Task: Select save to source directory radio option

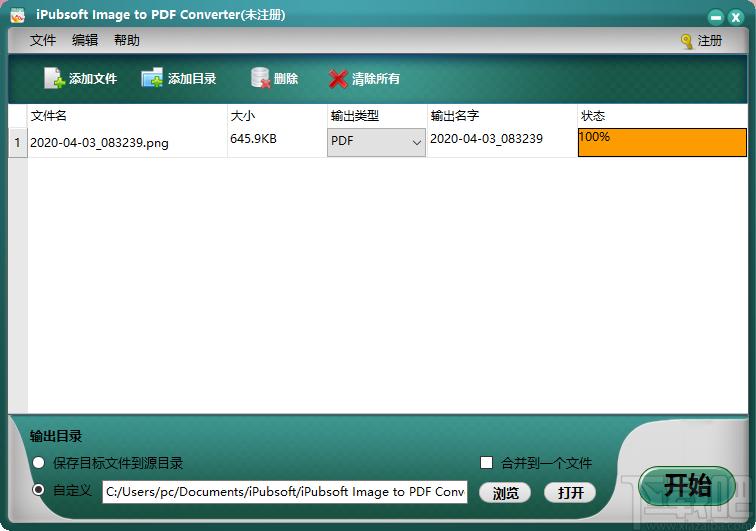Action: tap(39, 463)
